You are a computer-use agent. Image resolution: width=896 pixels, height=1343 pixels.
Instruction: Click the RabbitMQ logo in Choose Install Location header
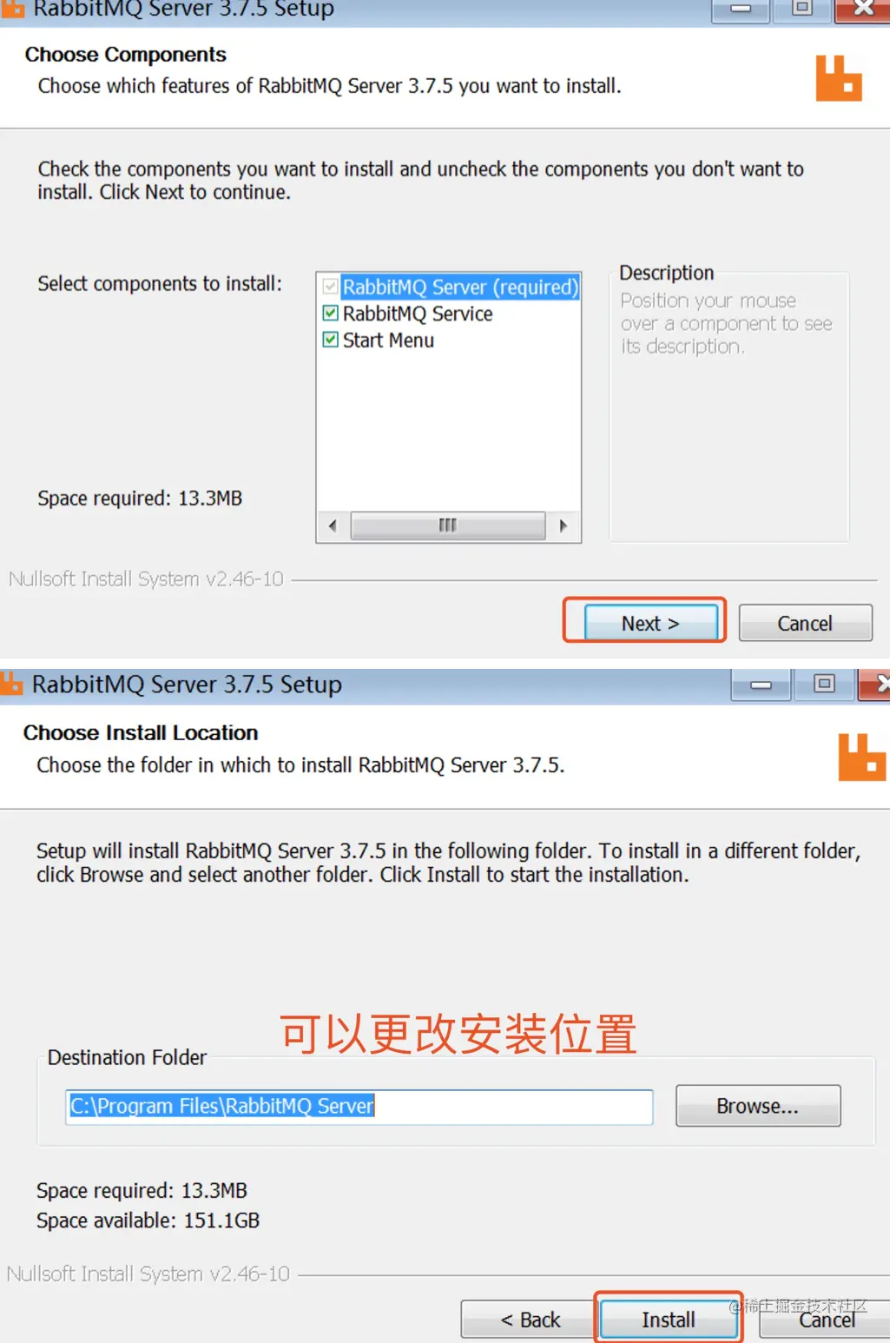(x=861, y=757)
